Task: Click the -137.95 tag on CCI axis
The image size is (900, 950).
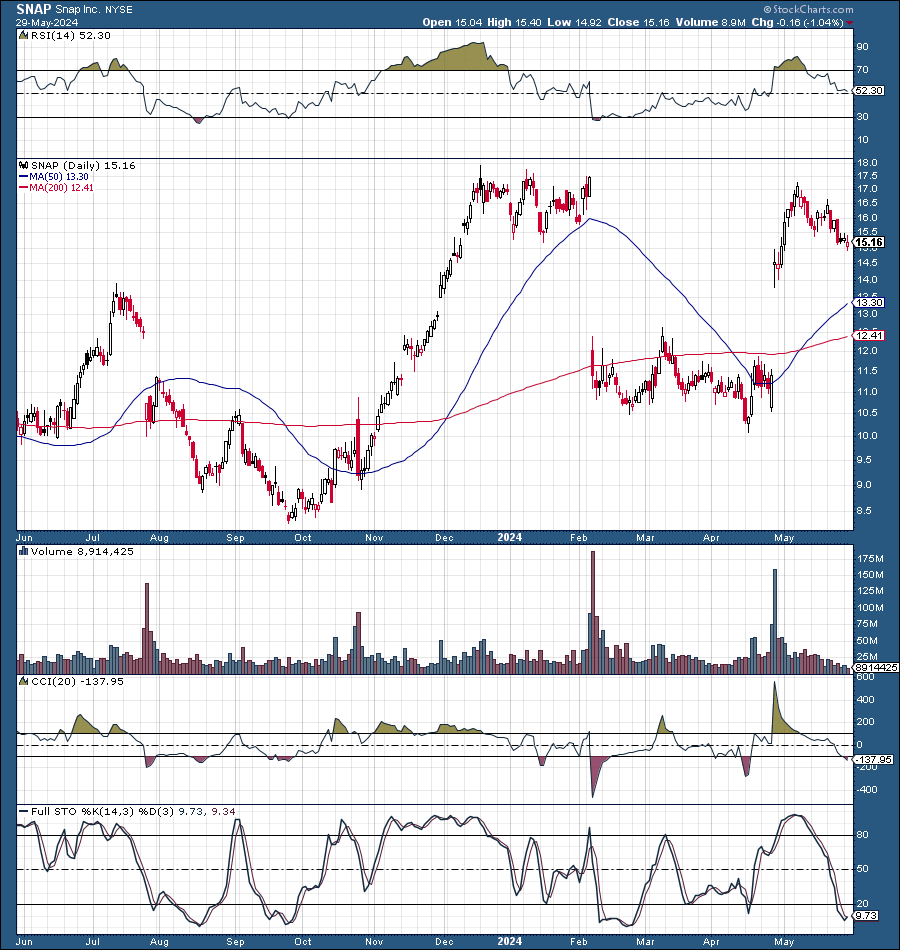Action: click(873, 759)
